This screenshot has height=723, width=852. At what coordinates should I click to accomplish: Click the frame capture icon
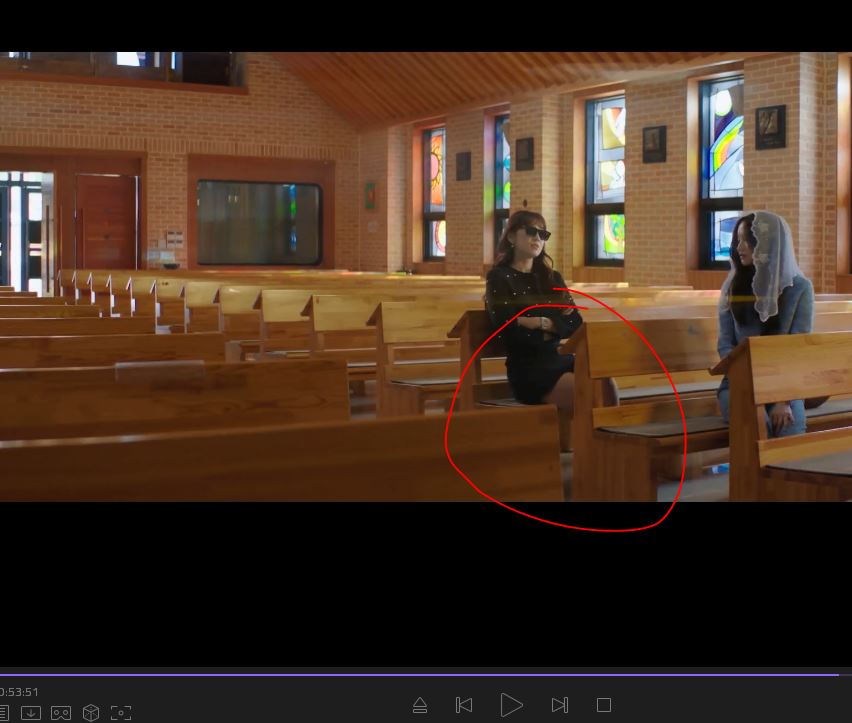point(121,713)
